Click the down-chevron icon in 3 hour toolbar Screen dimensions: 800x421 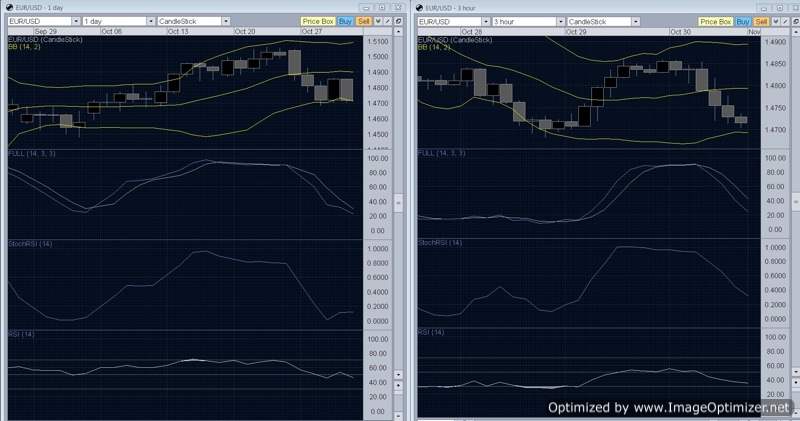[776, 22]
